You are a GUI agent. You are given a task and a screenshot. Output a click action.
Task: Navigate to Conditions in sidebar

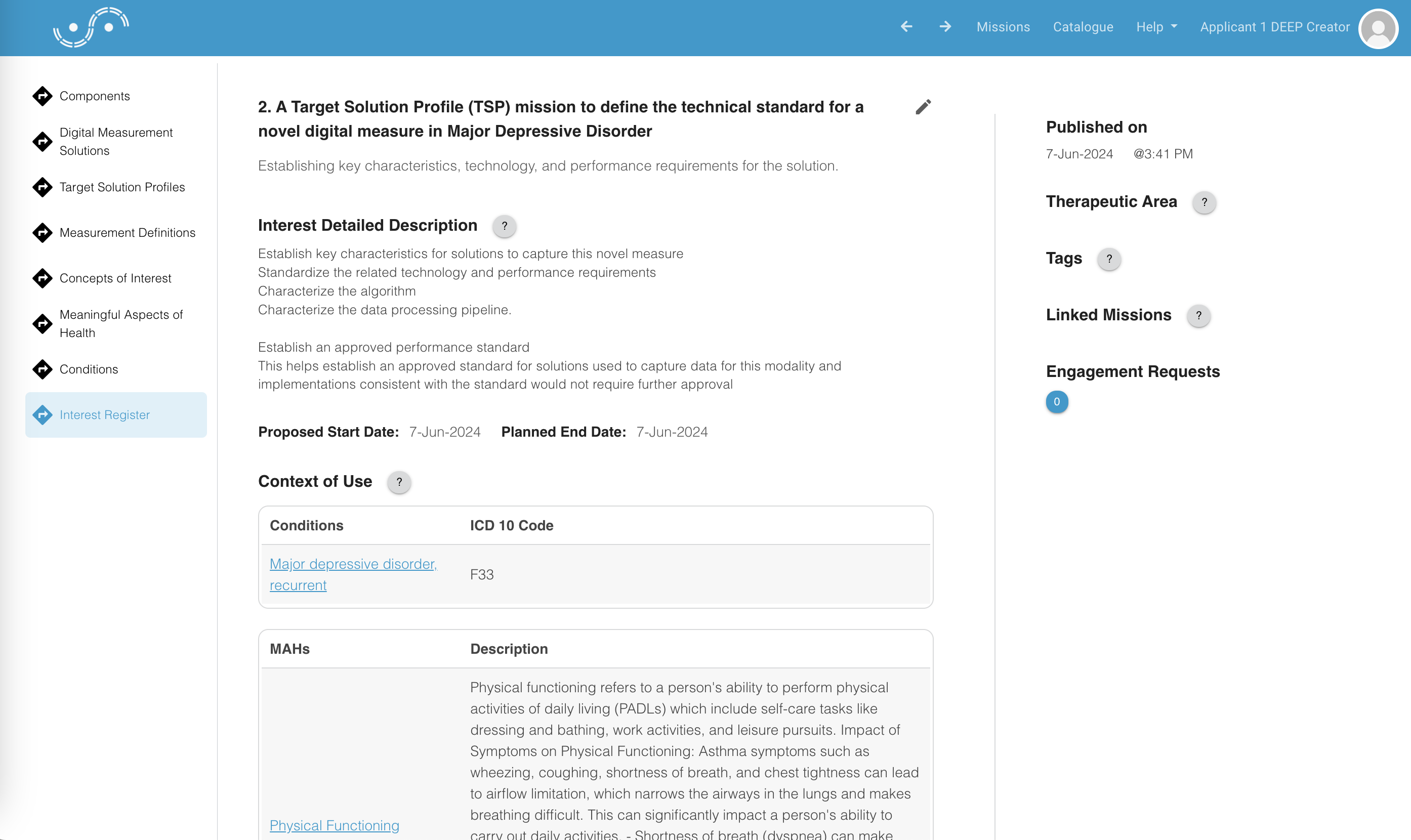click(x=89, y=369)
